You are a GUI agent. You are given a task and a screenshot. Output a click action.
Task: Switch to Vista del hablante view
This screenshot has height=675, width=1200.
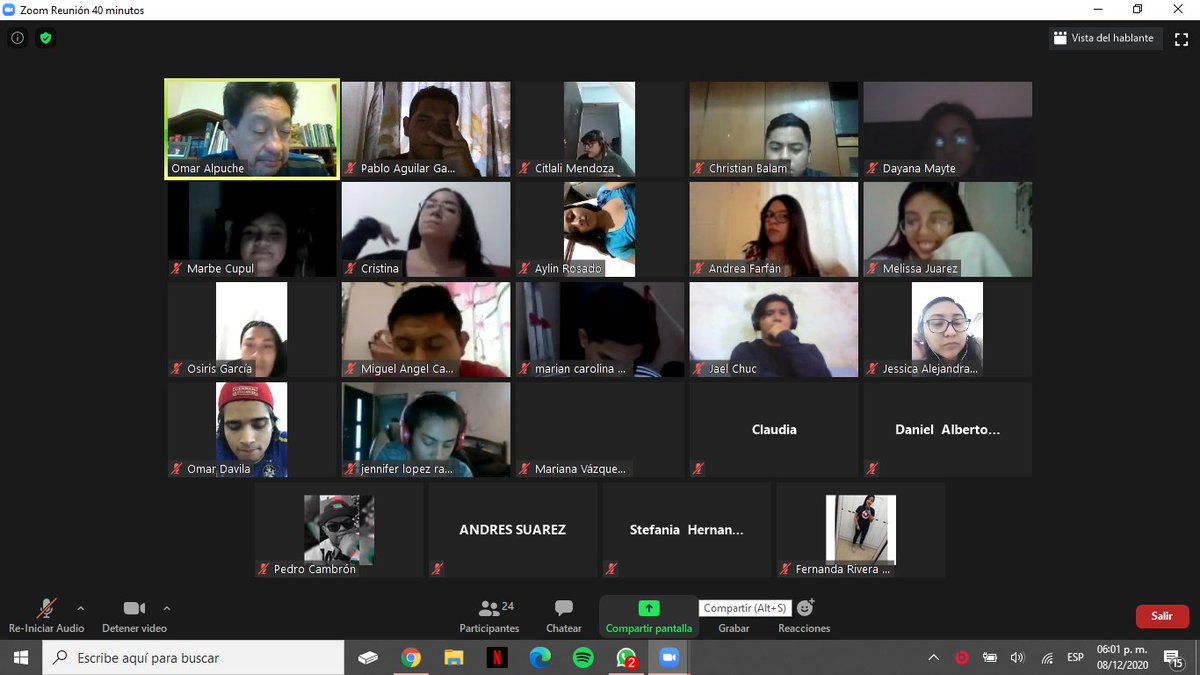point(1105,38)
